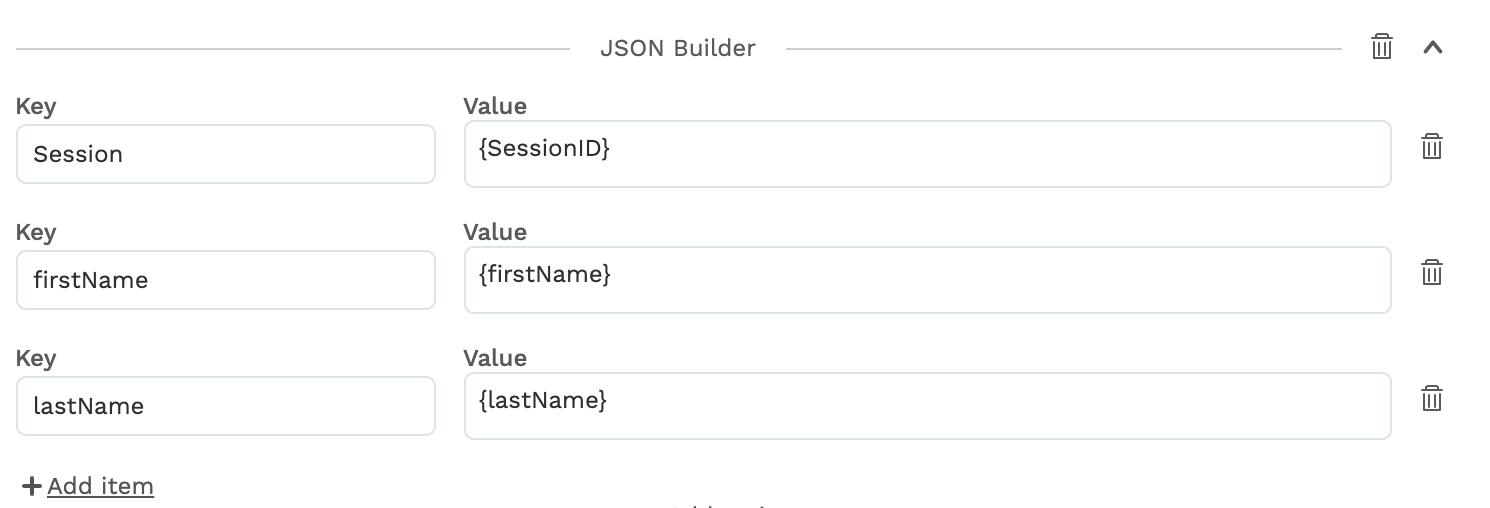Delete the lastName key-value row
This screenshot has width=1490, height=508.
pos(1432,399)
